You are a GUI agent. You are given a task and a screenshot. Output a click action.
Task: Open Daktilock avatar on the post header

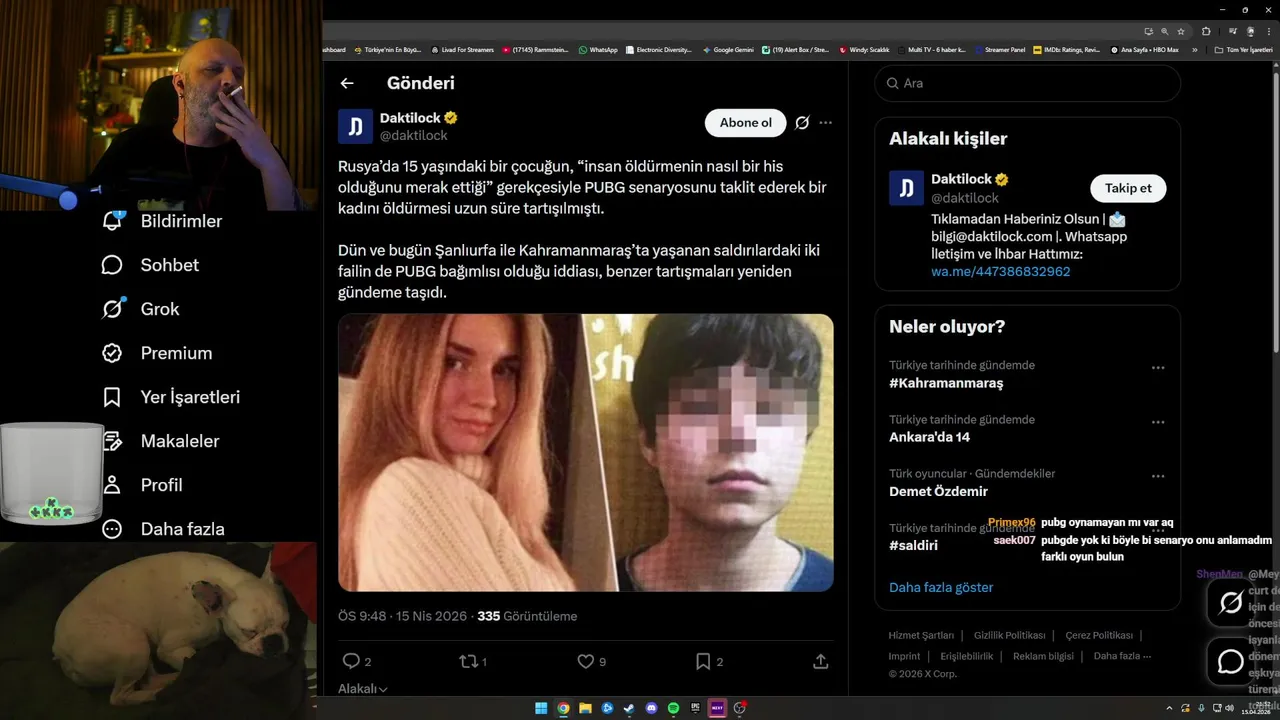click(x=355, y=127)
